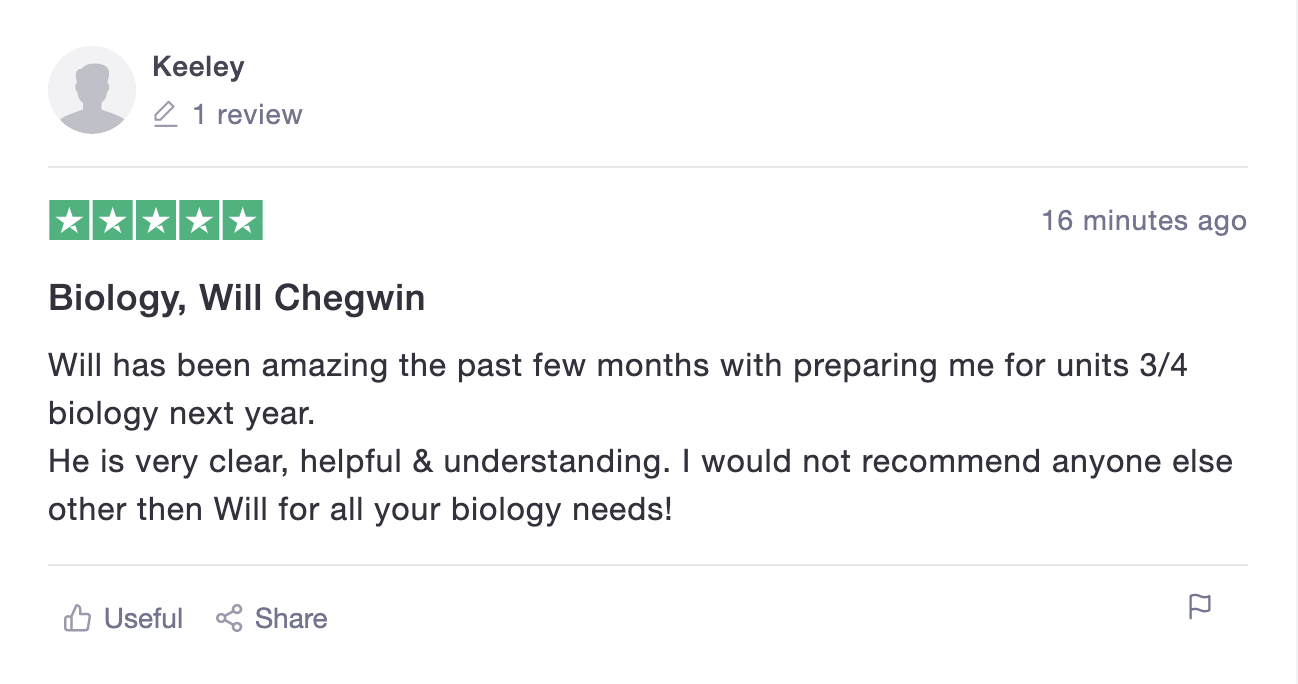
Task: Open the reviewer name Keeley
Action: pos(198,67)
